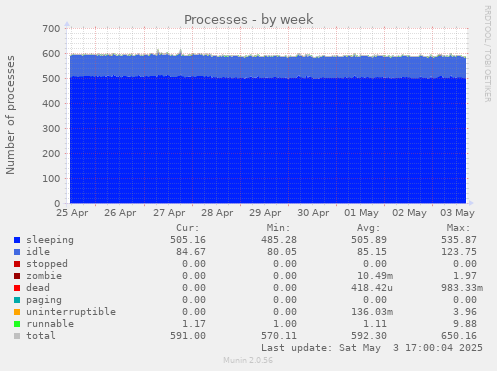Click the '25 Apr' x-axis label
497x371 pixels.
[x=72, y=213]
